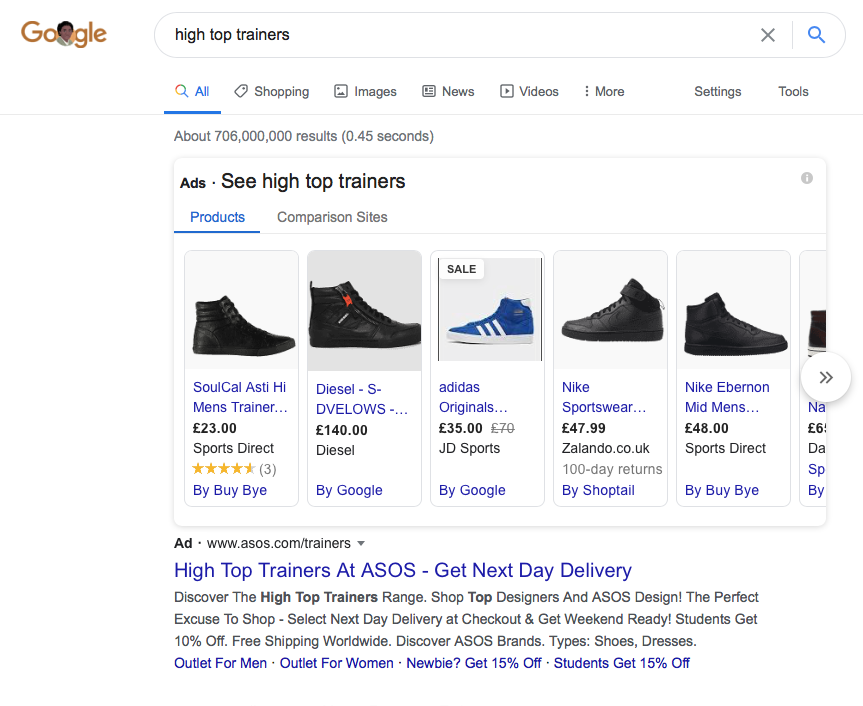Click the JD Sports seller name
Image resolution: width=863 pixels, height=706 pixels.
tap(469, 448)
